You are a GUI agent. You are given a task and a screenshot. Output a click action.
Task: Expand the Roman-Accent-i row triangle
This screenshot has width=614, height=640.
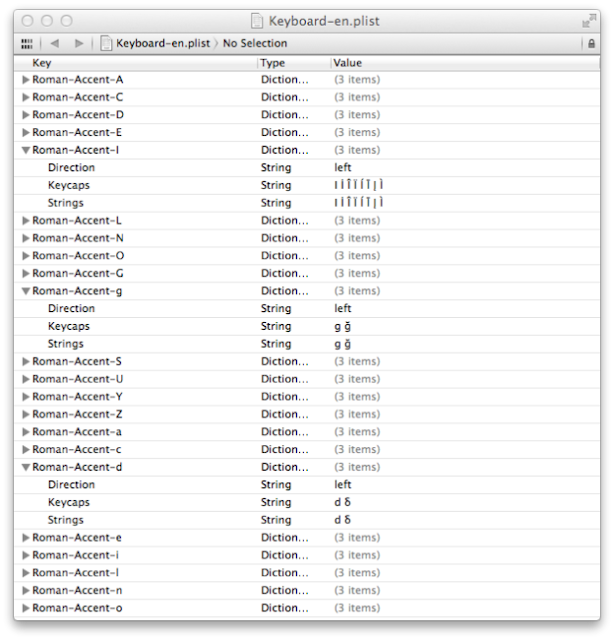click(26, 555)
